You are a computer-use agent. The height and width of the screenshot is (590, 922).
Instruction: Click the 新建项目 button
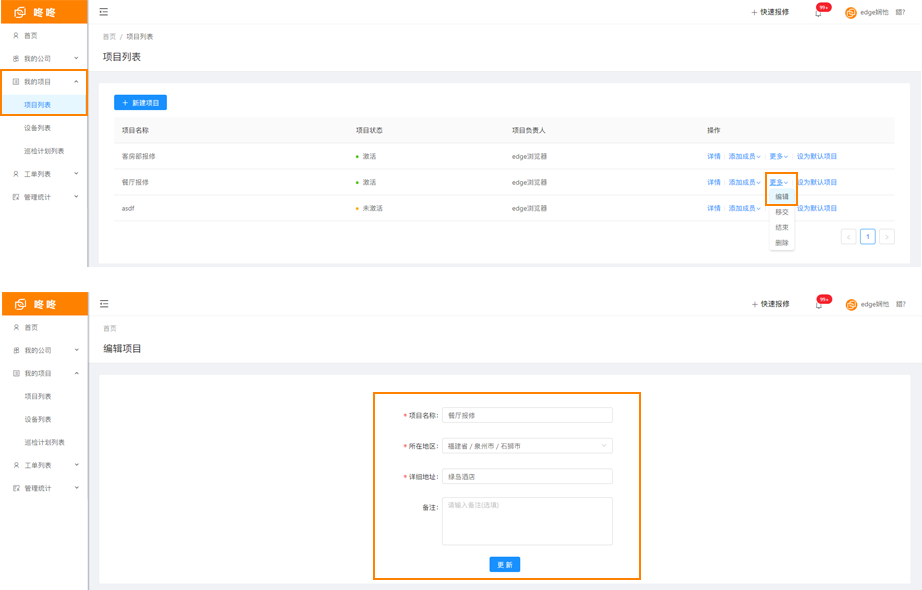pos(140,103)
